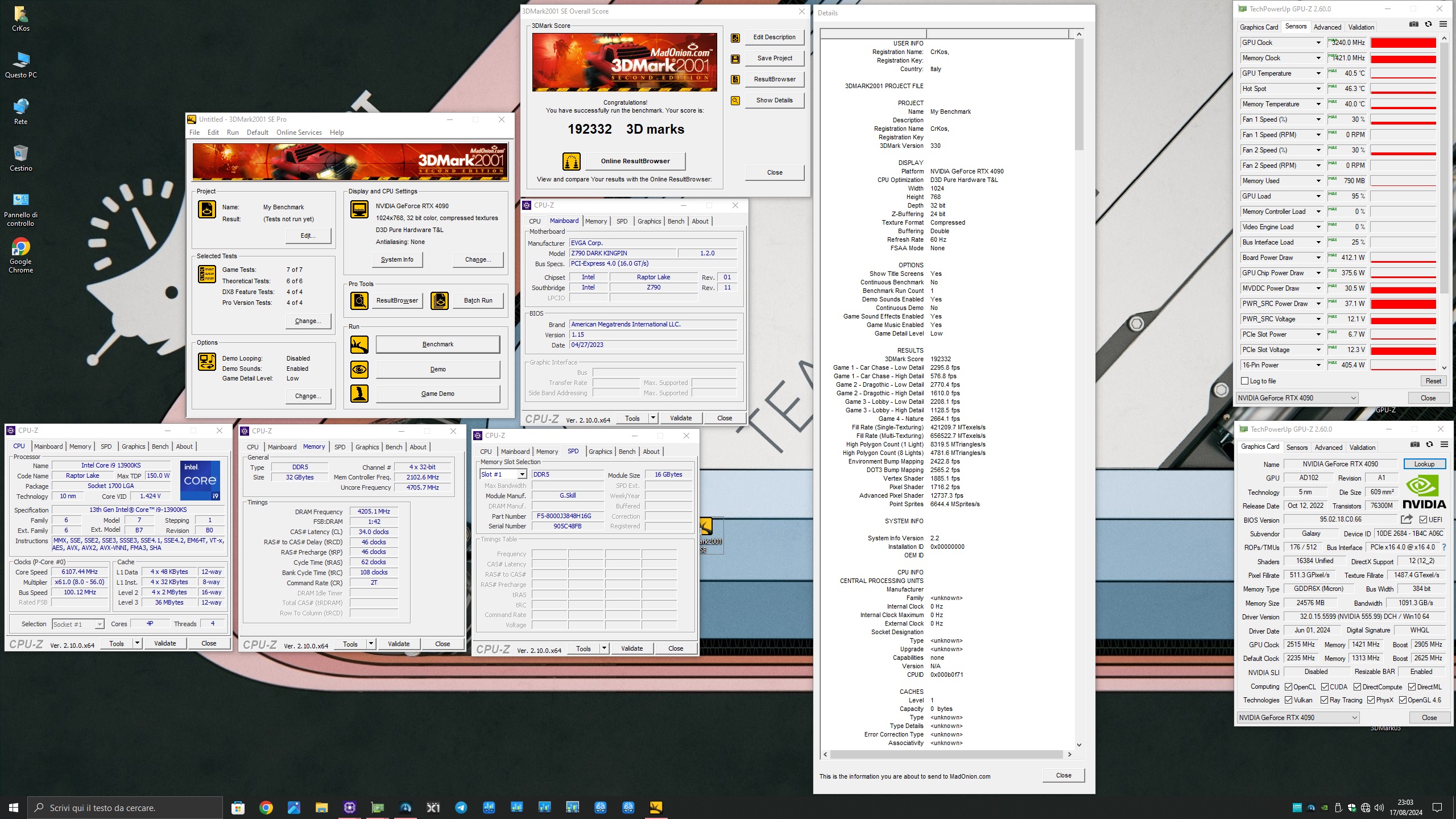
Task: Click the Selected Tests checklist icon
Action: coord(207,274)
